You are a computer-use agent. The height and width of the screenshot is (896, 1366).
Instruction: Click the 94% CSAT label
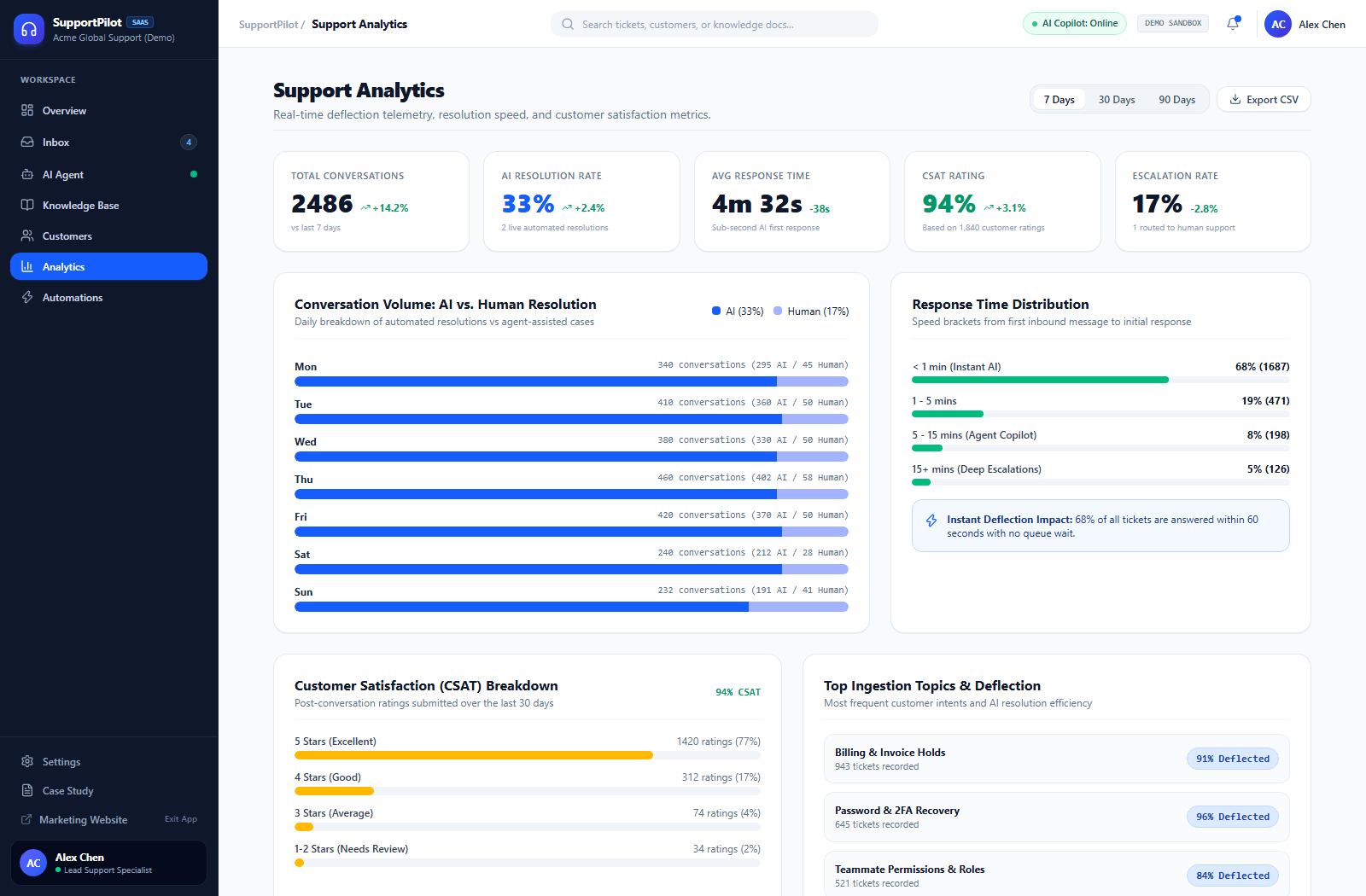click(x=738, y=692)
